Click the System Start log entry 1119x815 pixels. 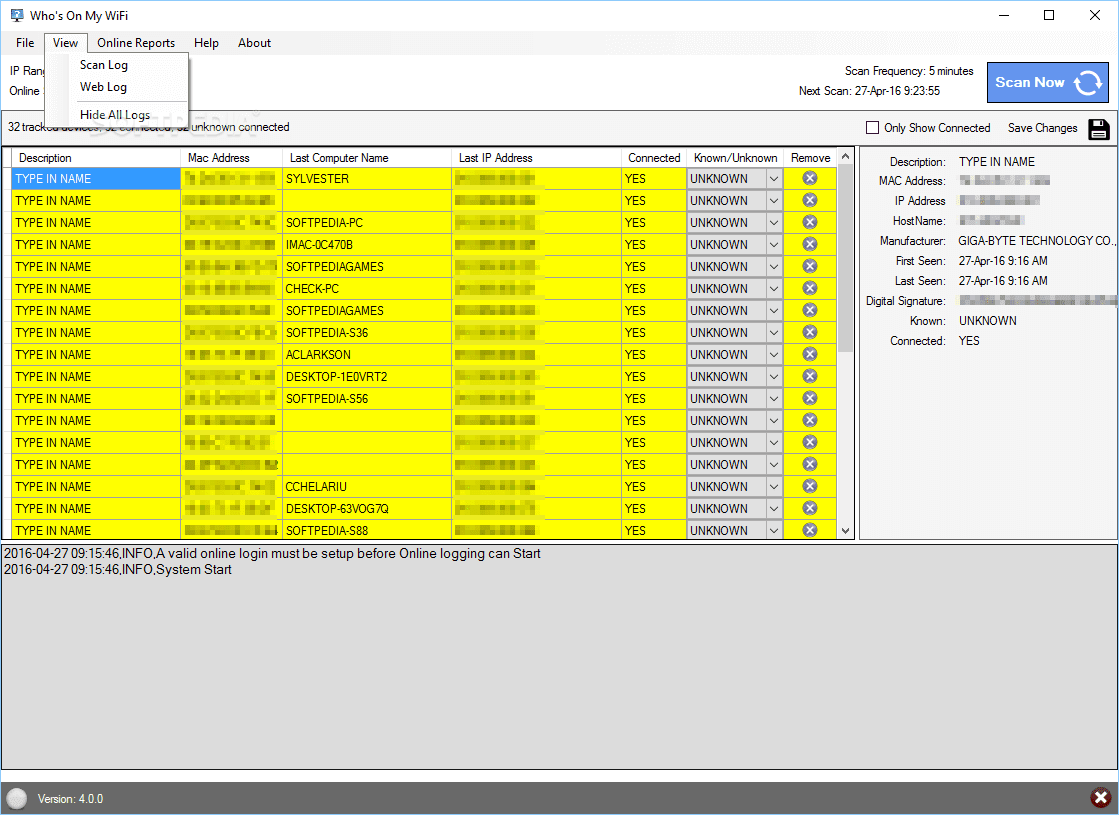[x=118, y=570]
